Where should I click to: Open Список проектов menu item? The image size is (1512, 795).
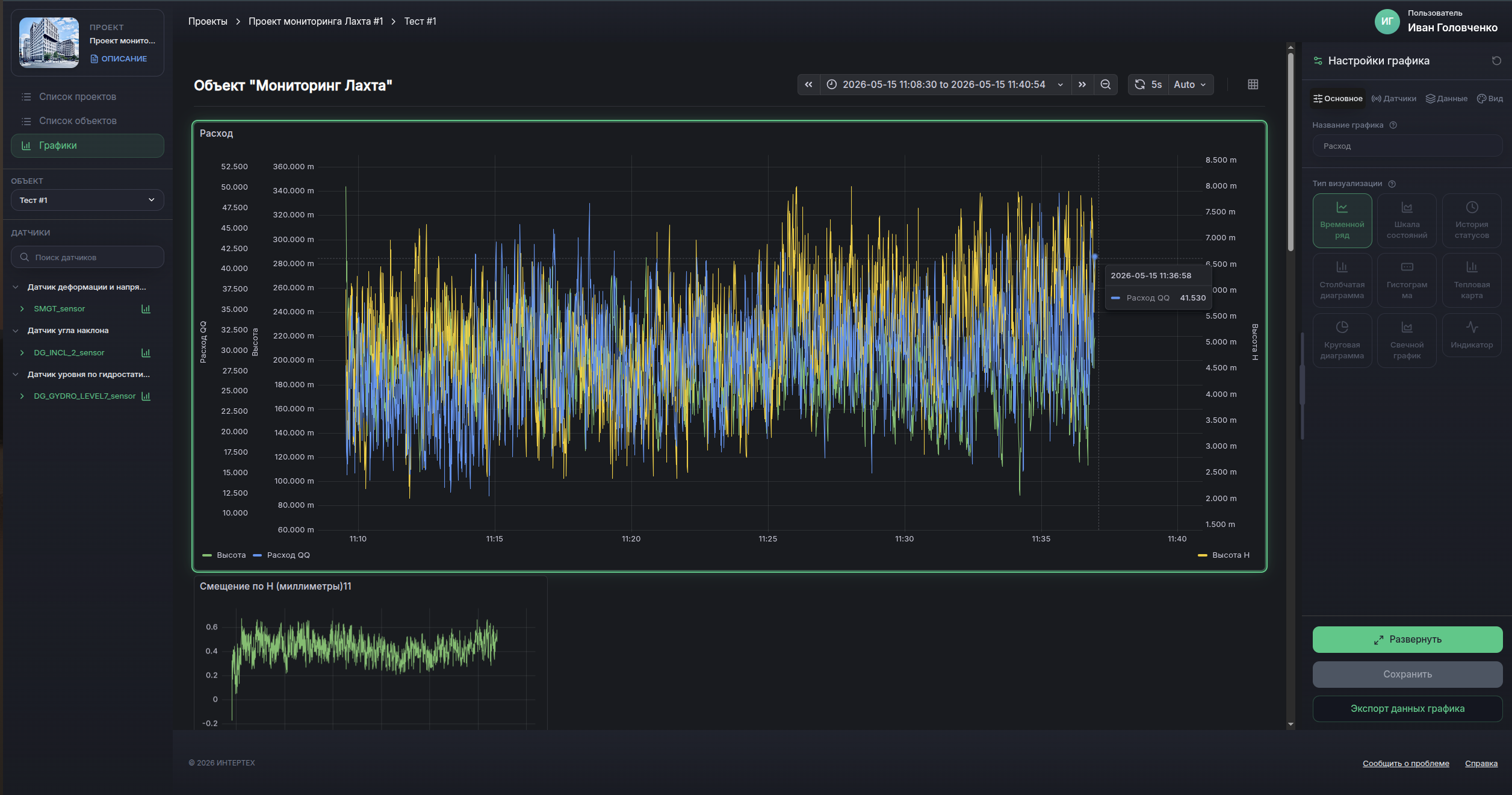pyautogui.click(x=87, y=97)
